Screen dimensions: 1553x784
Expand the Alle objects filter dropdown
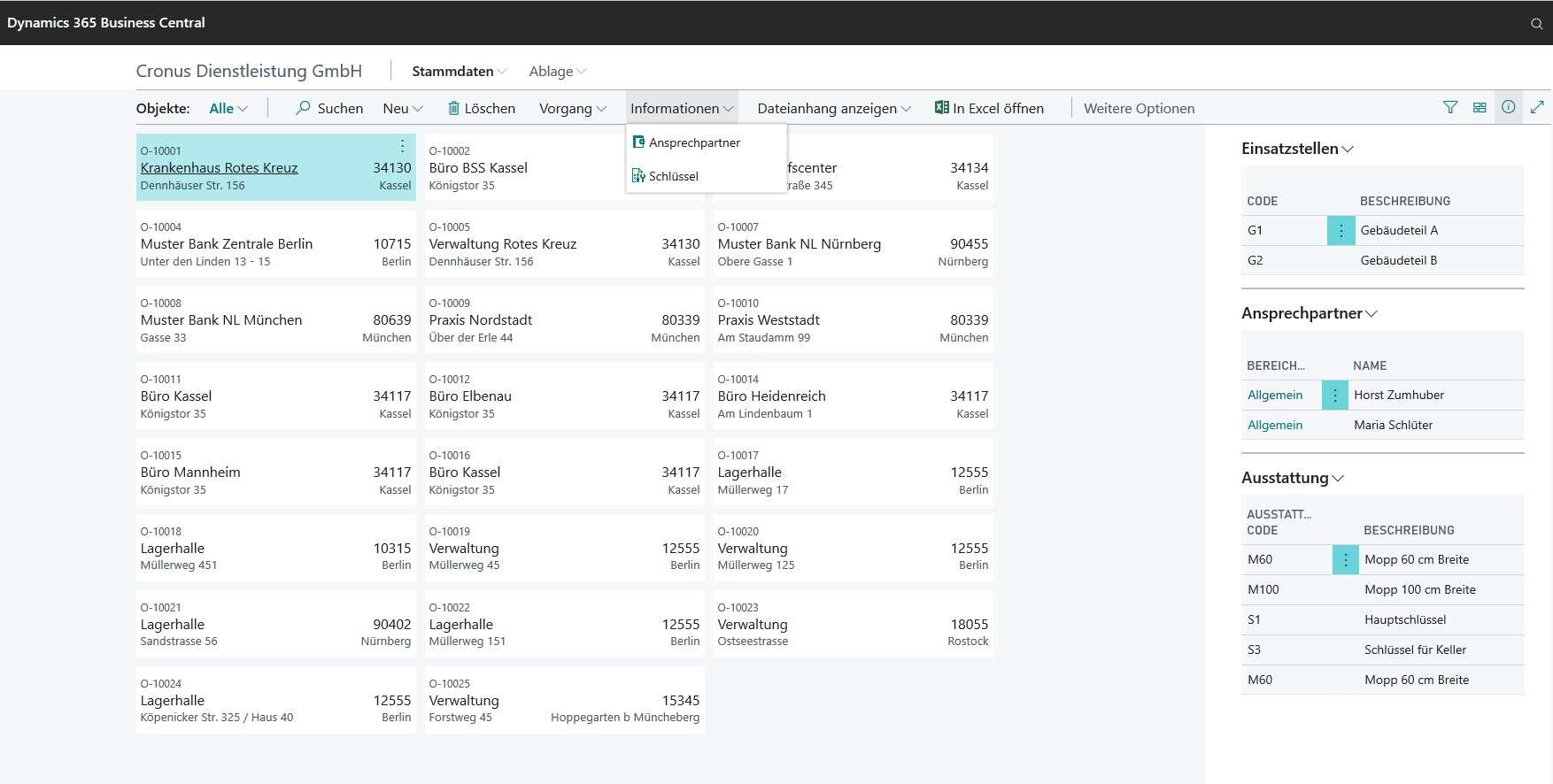(228, 108)
